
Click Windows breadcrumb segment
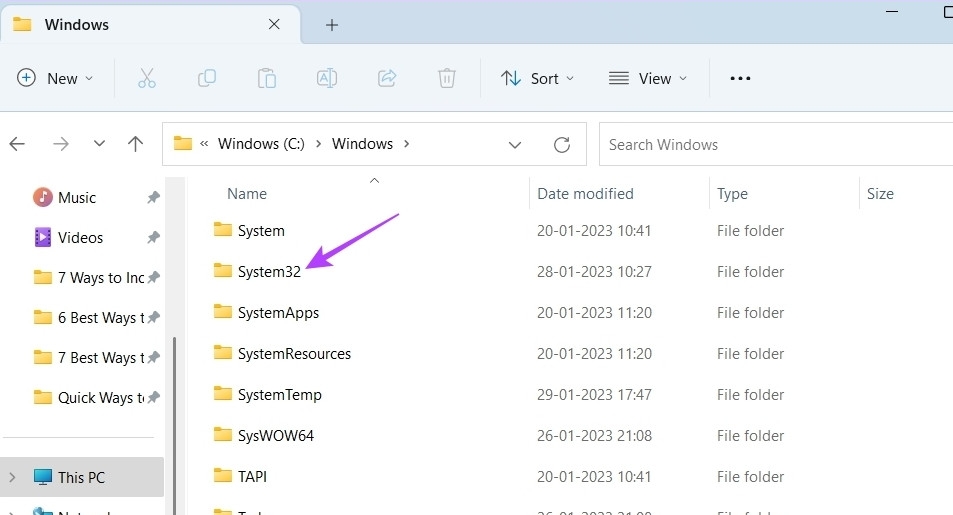pos(362,144)
